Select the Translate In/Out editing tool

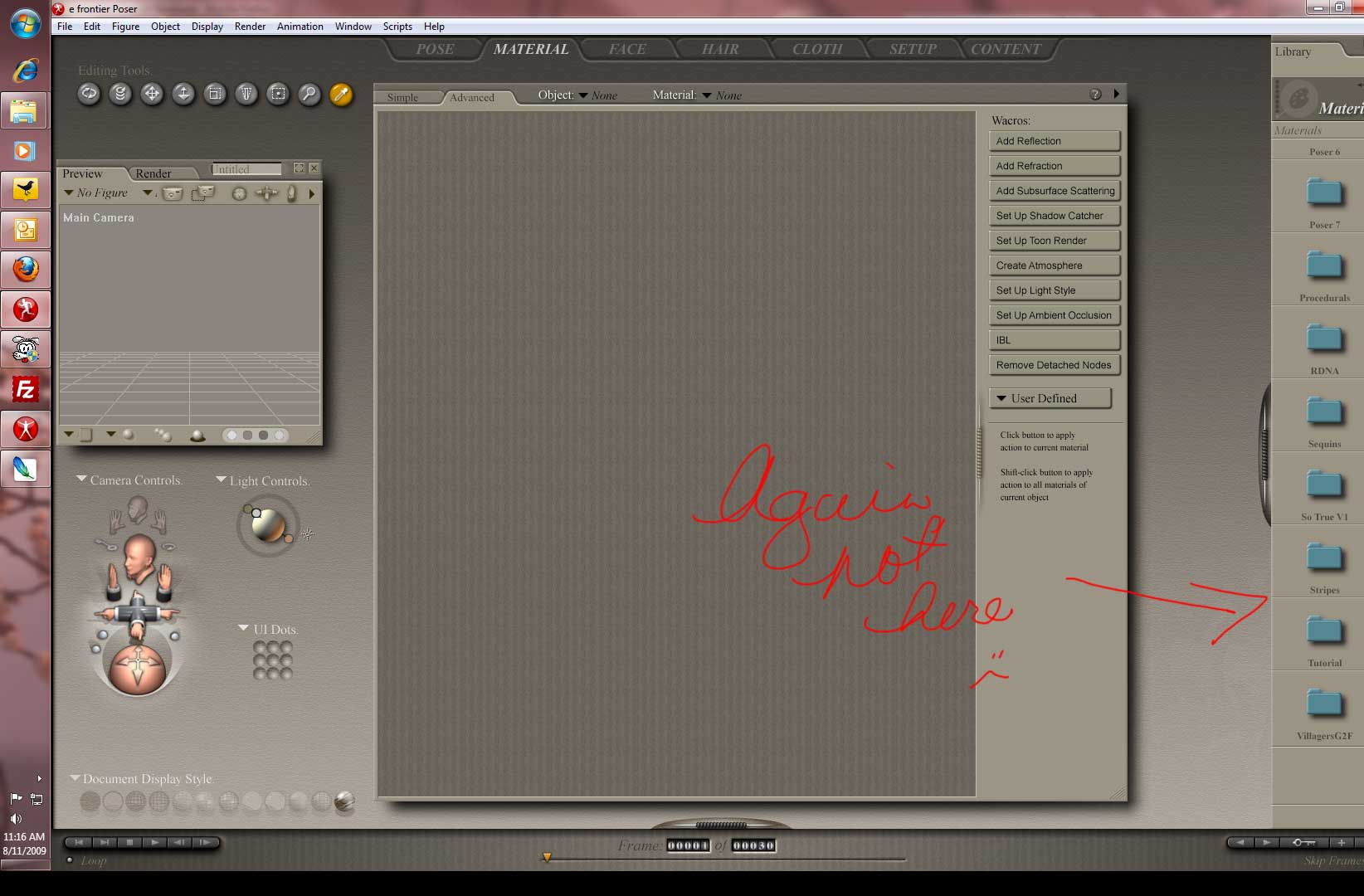pyautogui.click(x=183, y=94)
